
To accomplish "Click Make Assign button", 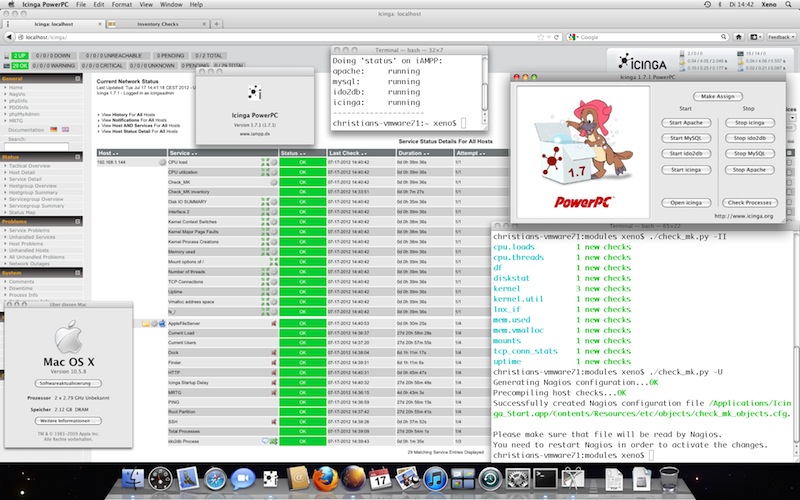I will pos(717,96).
